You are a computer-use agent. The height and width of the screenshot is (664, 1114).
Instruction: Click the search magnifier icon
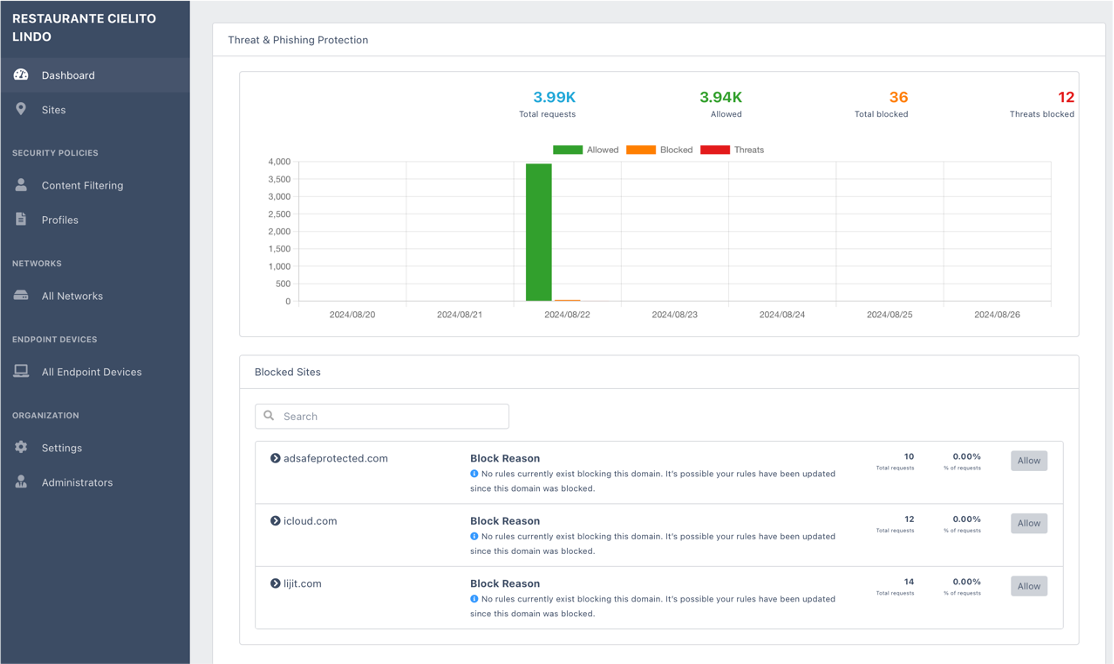tap(269, 415)
